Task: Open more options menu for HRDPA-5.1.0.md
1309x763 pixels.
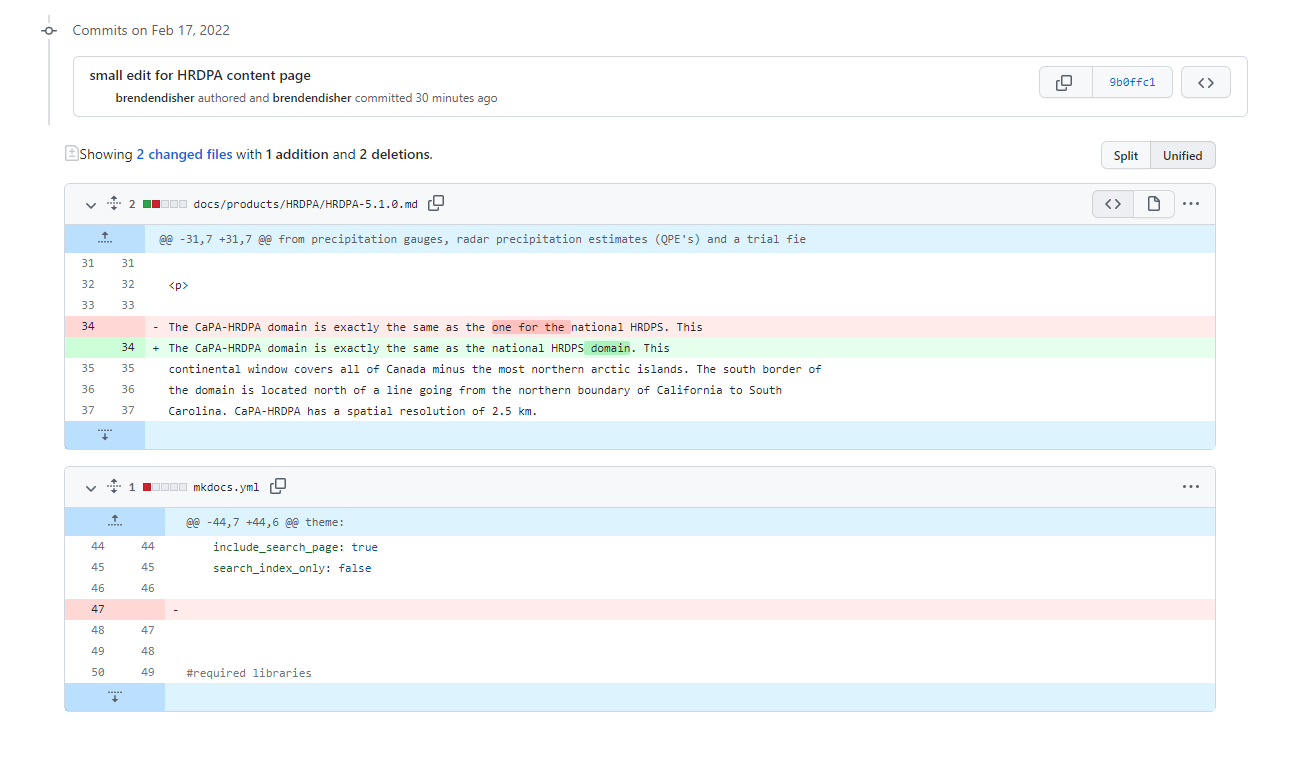Action: tap(1190, 204)
